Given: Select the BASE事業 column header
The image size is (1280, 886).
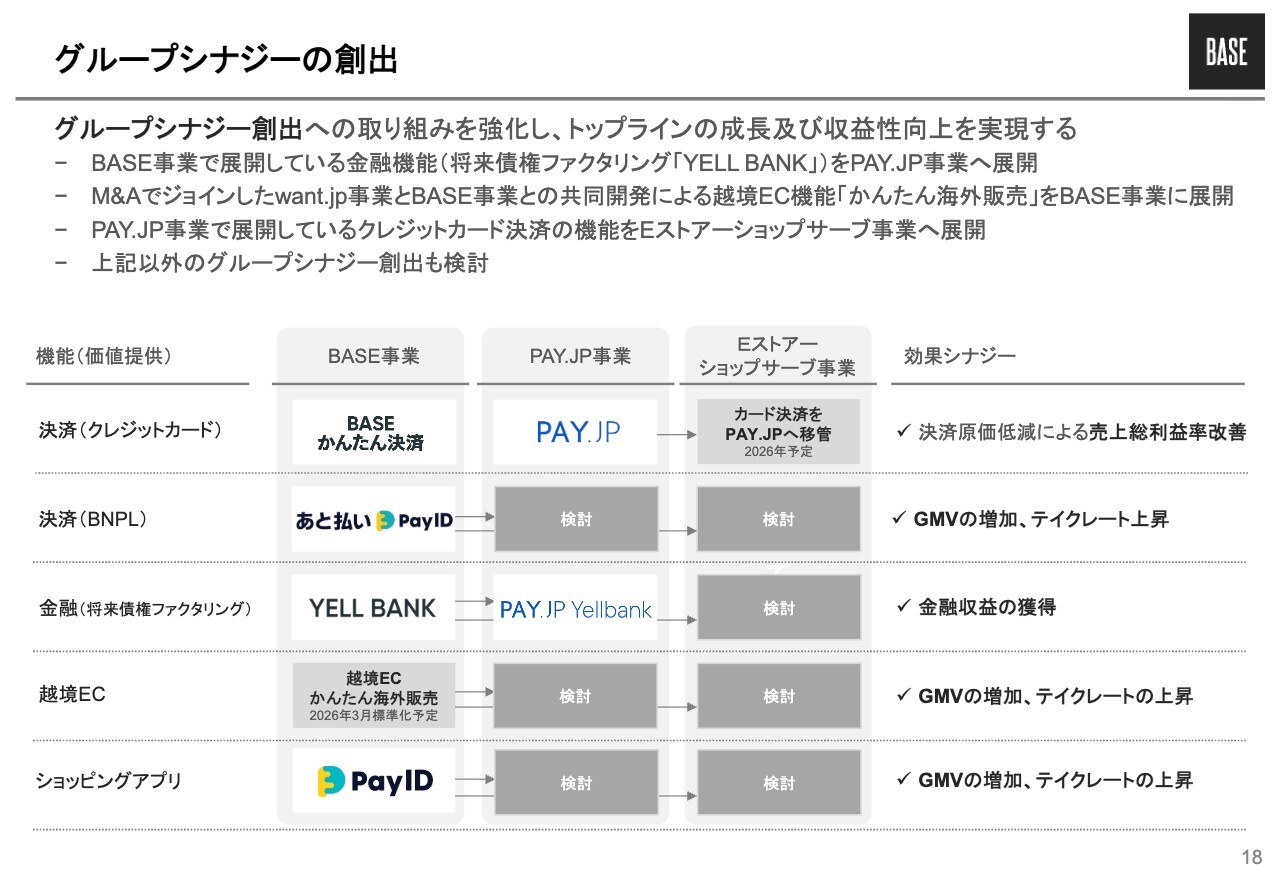Looking at the screenshot, I should tap(373, 356).
